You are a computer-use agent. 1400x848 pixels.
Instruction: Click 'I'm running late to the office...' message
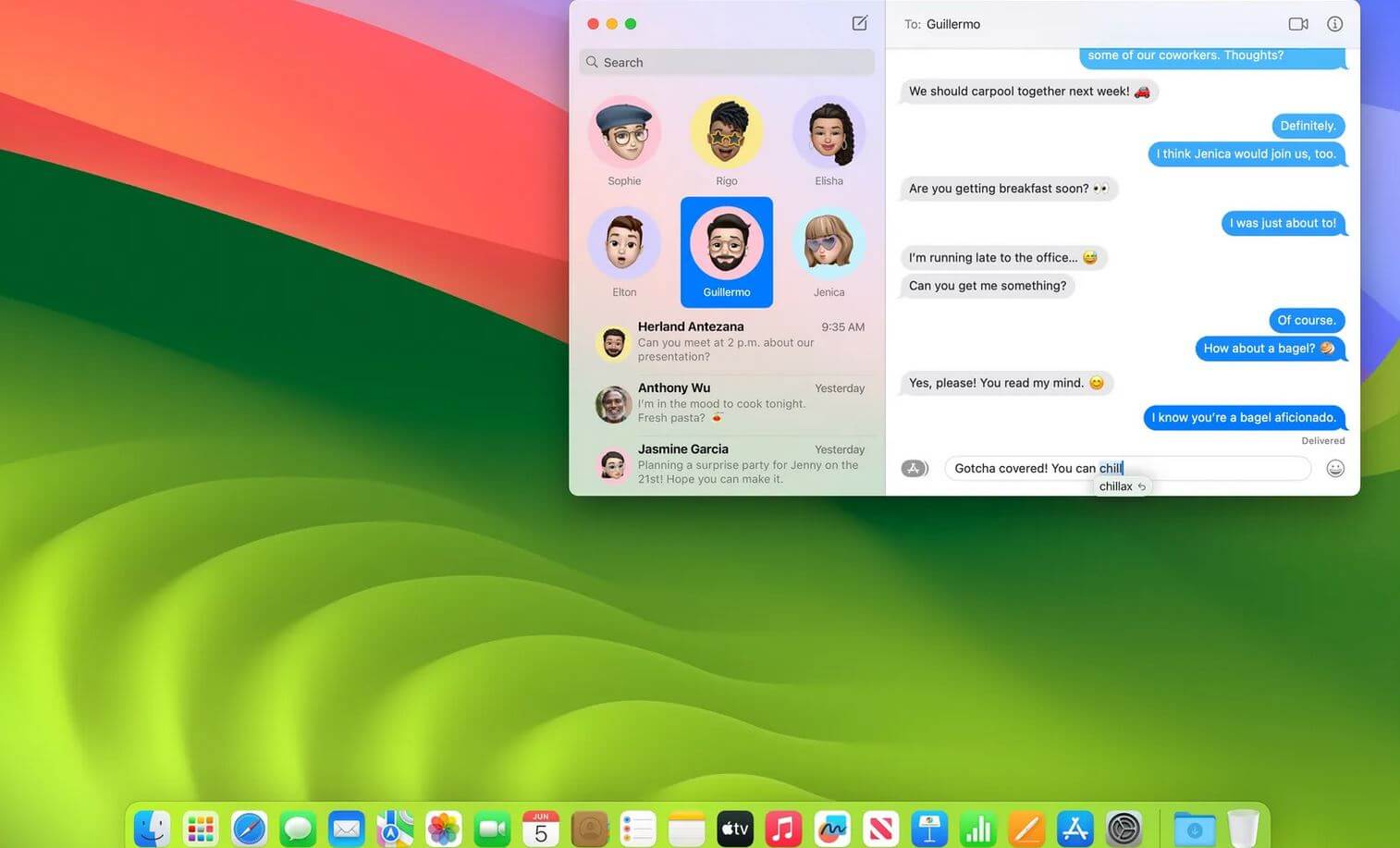pos(1002,258)
